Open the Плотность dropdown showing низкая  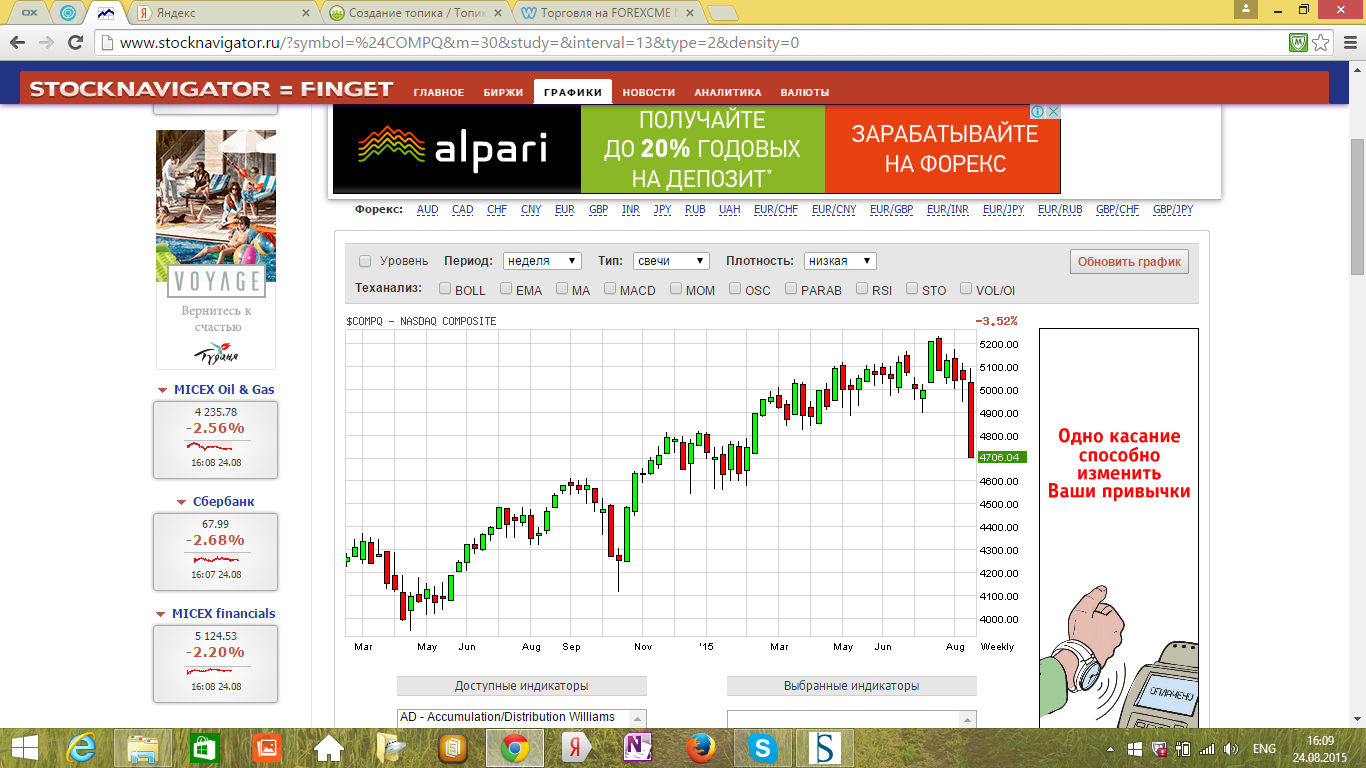click(840, 261)
